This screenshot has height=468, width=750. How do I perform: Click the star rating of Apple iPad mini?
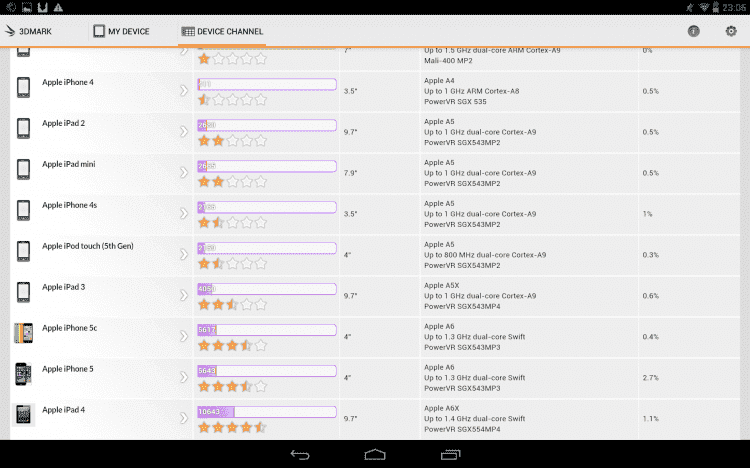coord(232,181)
